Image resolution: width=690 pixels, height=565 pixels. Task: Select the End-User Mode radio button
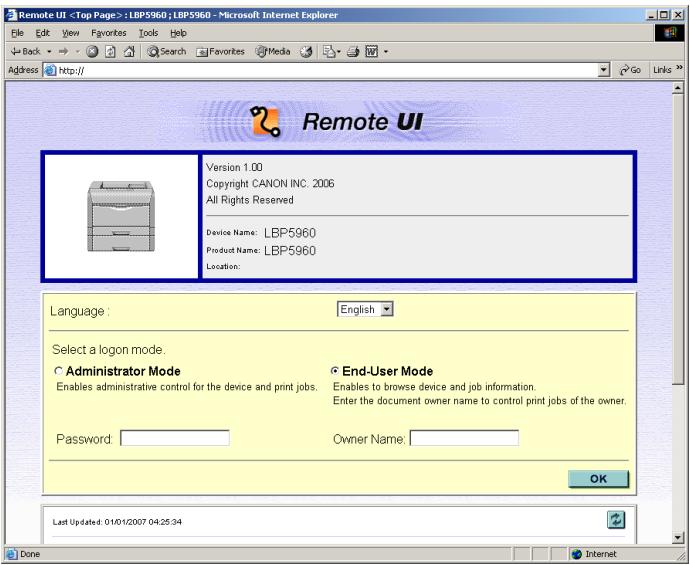tap(335, 371)
